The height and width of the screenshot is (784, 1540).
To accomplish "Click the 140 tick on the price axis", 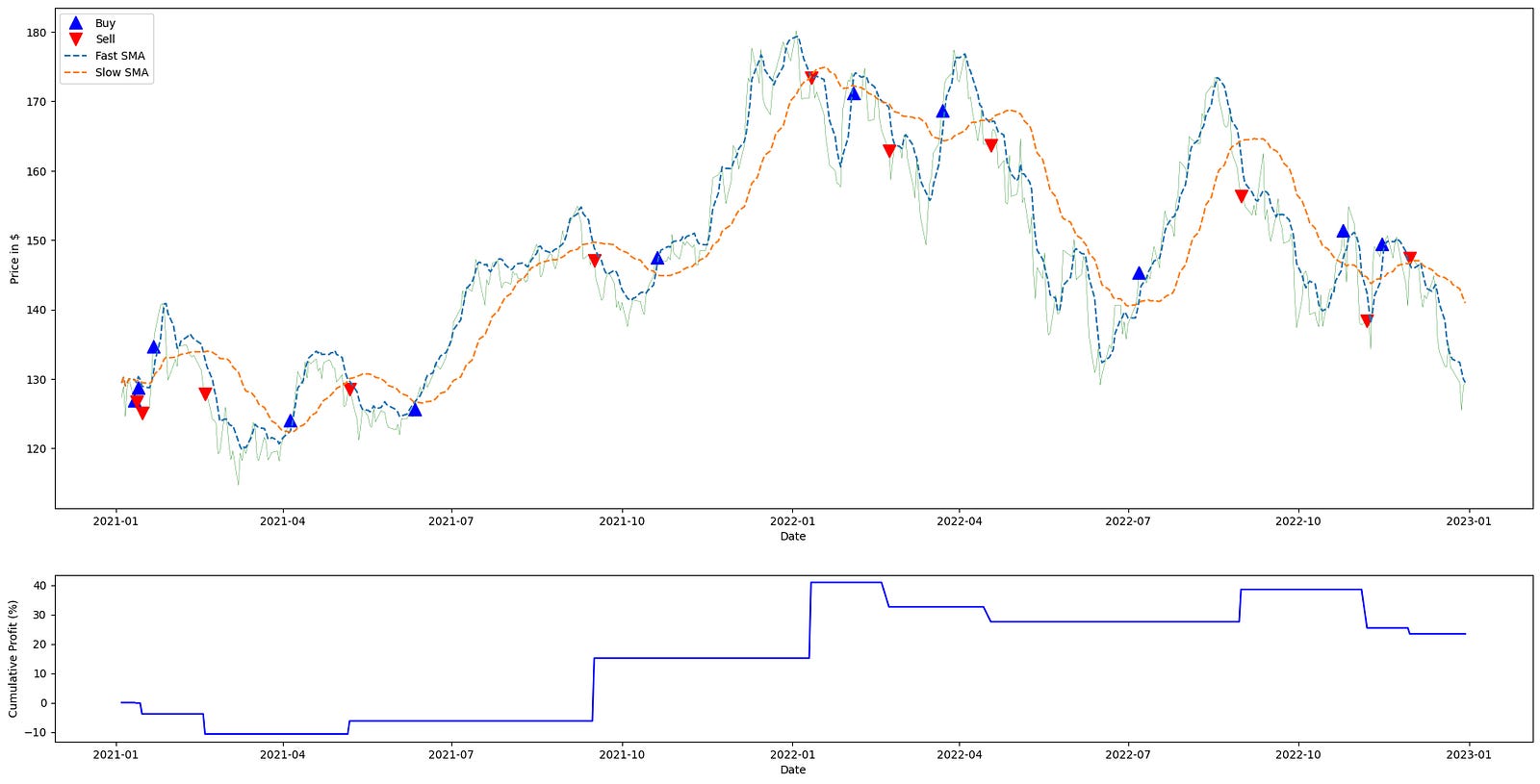I will coord(37,311).
